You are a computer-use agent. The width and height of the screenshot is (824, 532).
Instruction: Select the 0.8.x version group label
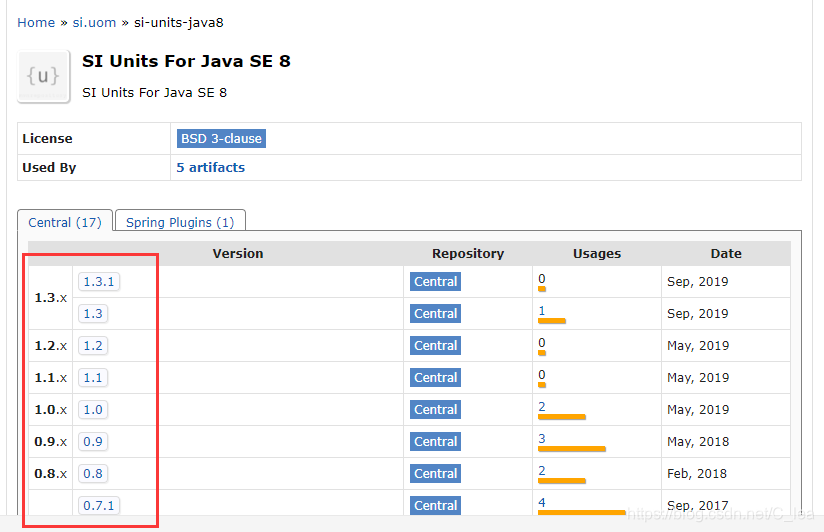(50, 474)
